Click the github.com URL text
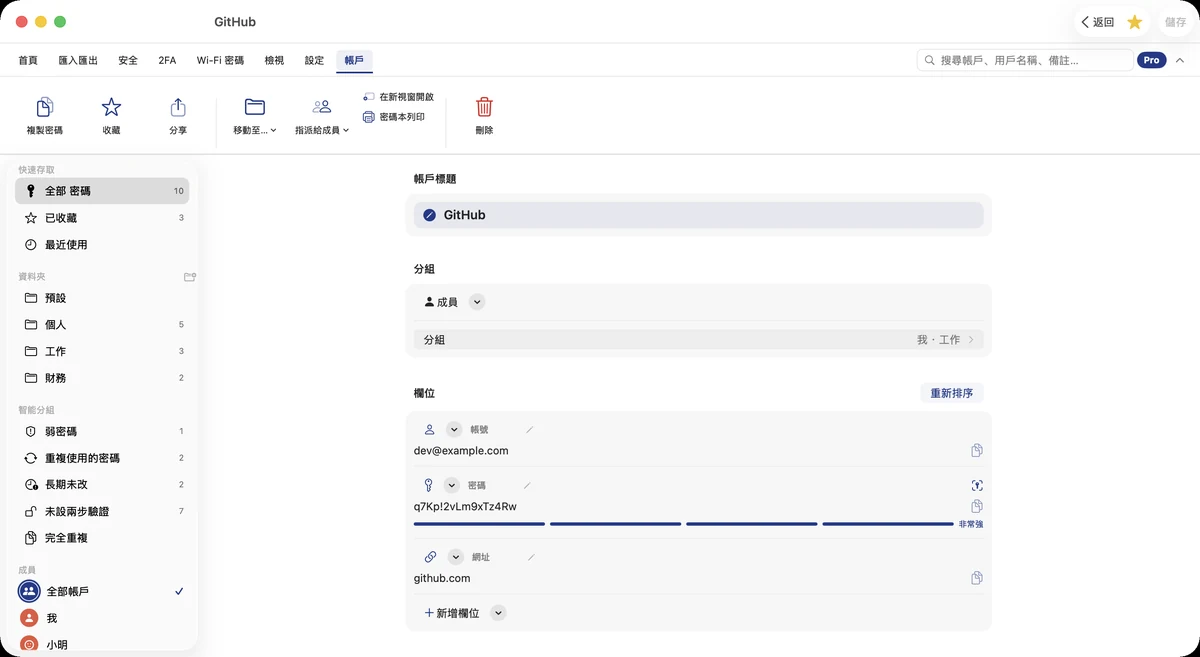The height and width of the screenshot is (657, 1200). pyautogui.click(x=442, y=578)
